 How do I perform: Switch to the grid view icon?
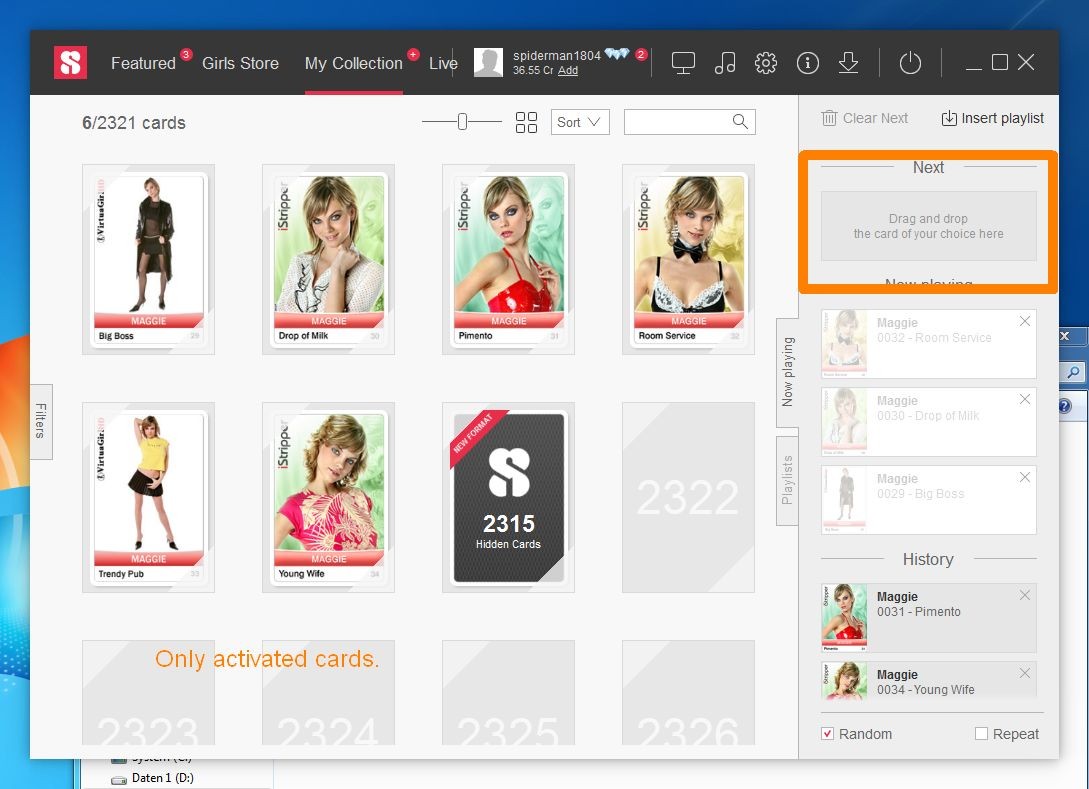[x=526, y=122]
